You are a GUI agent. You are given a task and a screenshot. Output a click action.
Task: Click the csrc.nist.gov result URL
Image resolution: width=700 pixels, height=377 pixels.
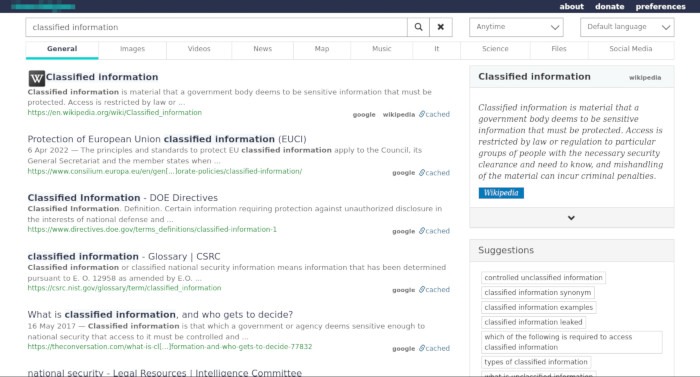125,288
